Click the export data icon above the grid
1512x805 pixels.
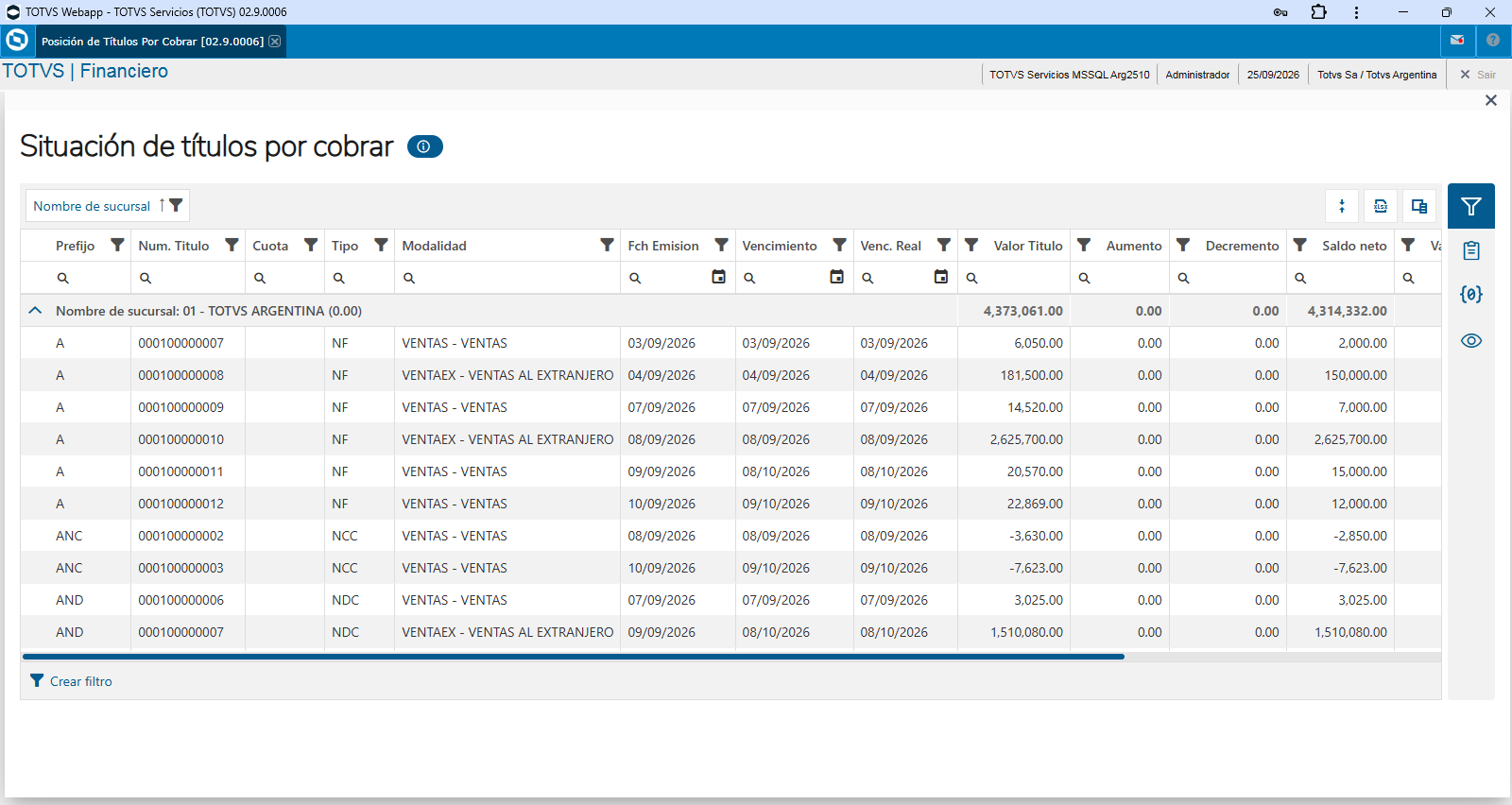pos(1381,206)
